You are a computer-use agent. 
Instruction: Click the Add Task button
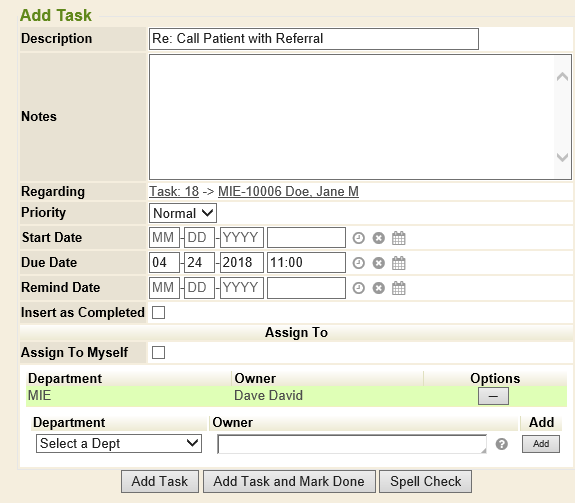tap(160, 481)
